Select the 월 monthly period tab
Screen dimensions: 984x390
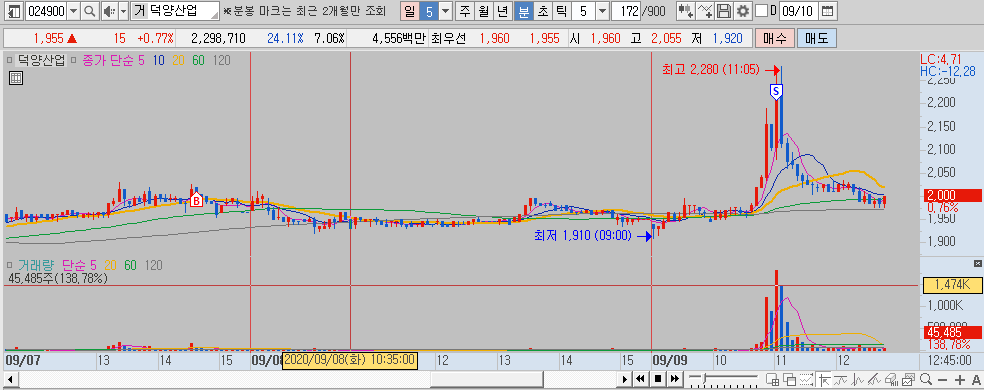483,11
